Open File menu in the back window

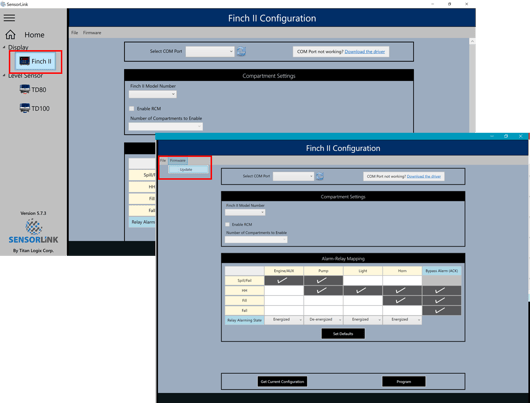click(75, 33)
